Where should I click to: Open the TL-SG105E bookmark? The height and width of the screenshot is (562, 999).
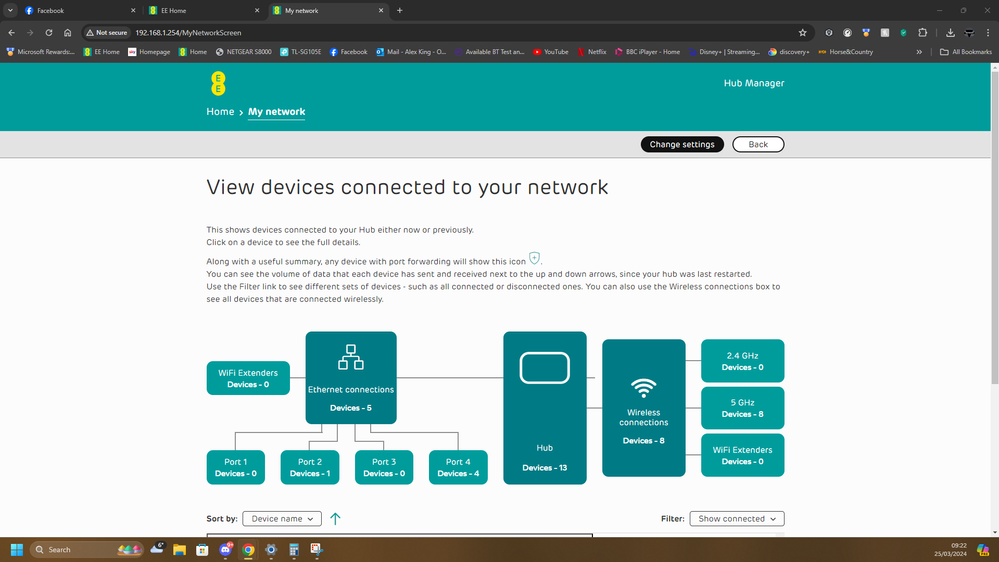[301, 52]
